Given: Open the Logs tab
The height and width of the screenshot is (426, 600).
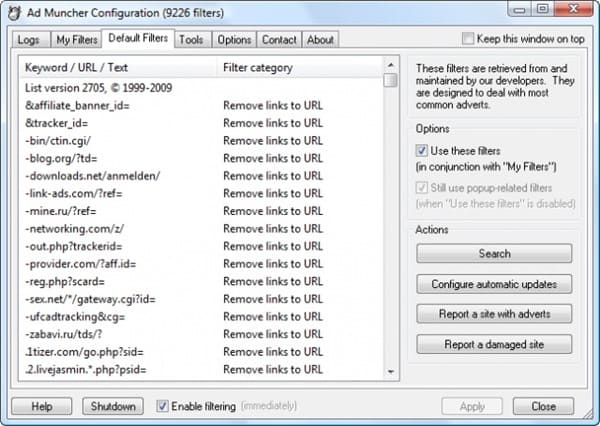Looking at the screenshot, I should tap(29, 40).
